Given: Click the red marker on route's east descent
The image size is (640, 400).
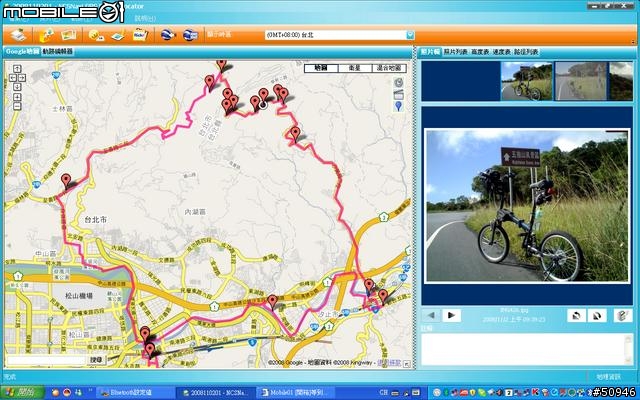Looking at the screenshot, I should point(295,134).
